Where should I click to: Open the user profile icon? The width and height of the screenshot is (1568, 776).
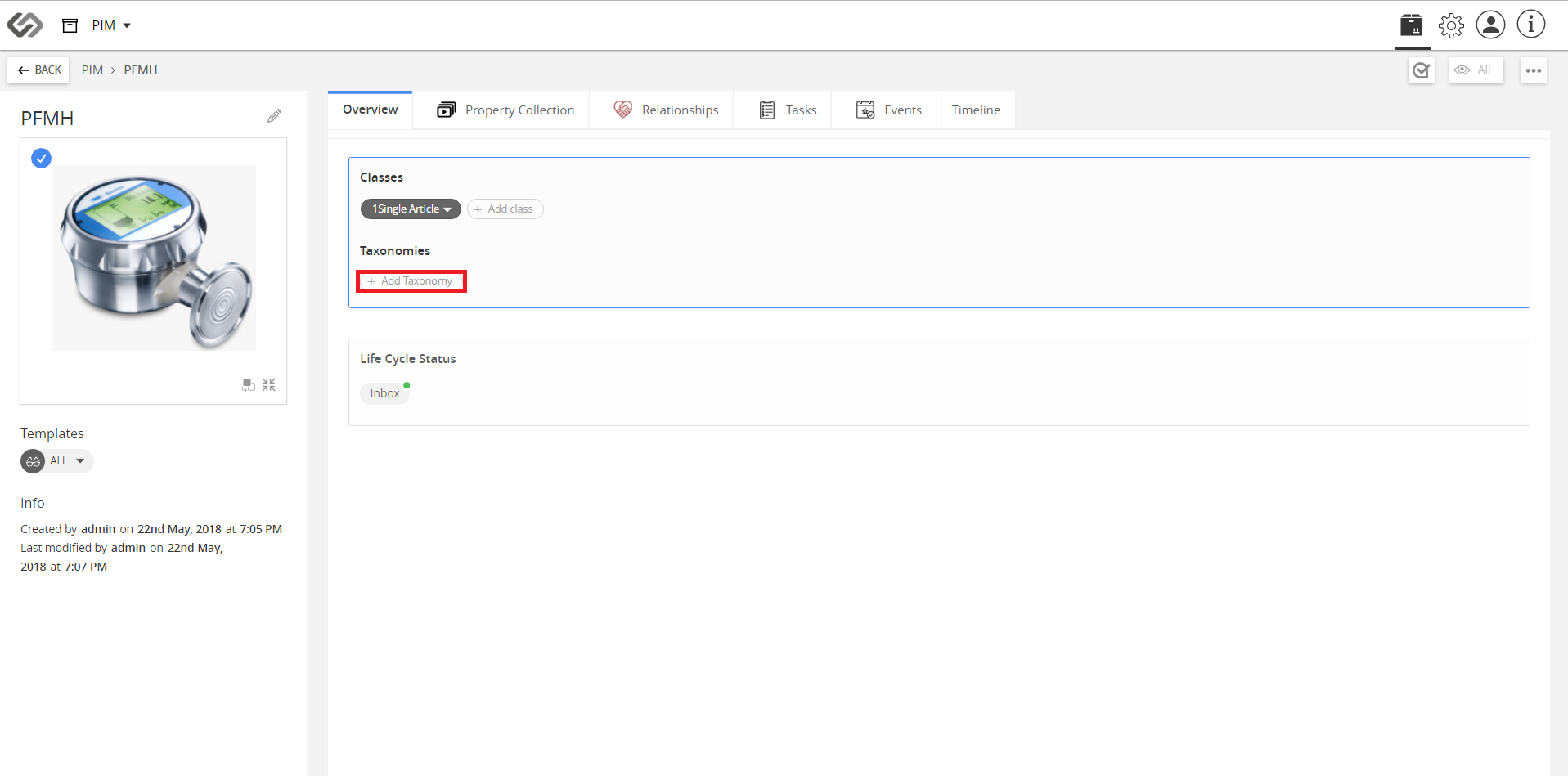1490,25
